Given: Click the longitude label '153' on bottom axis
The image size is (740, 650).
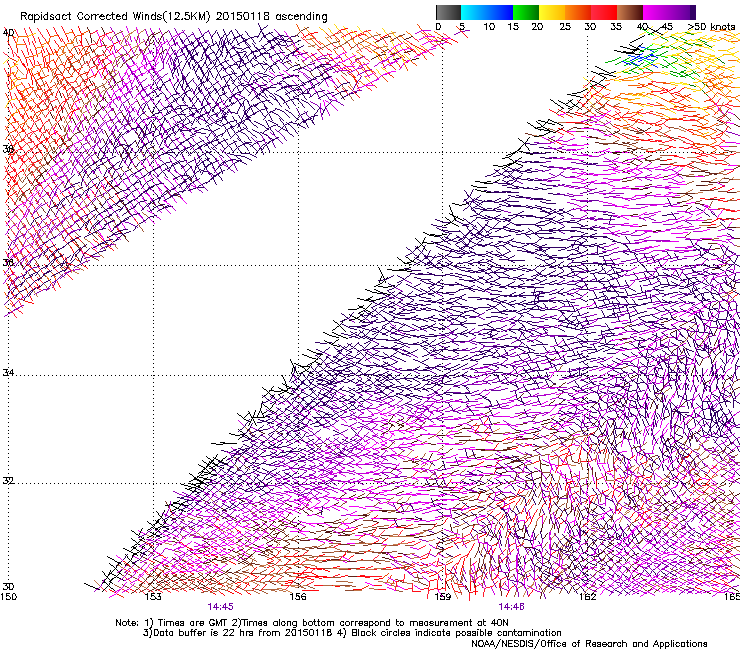Looking at the screenshot, I should 153,597.
